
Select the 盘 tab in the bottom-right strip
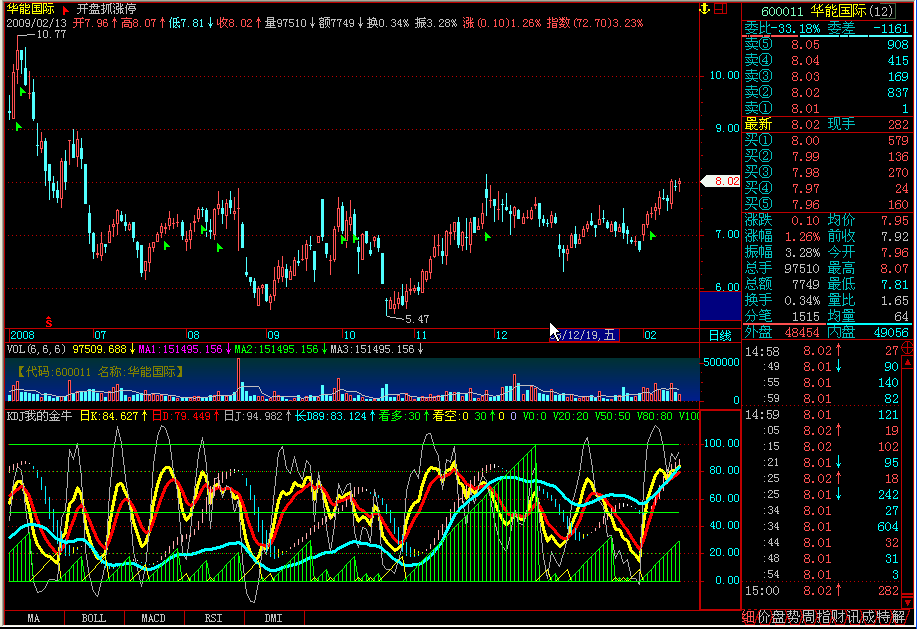778,617
